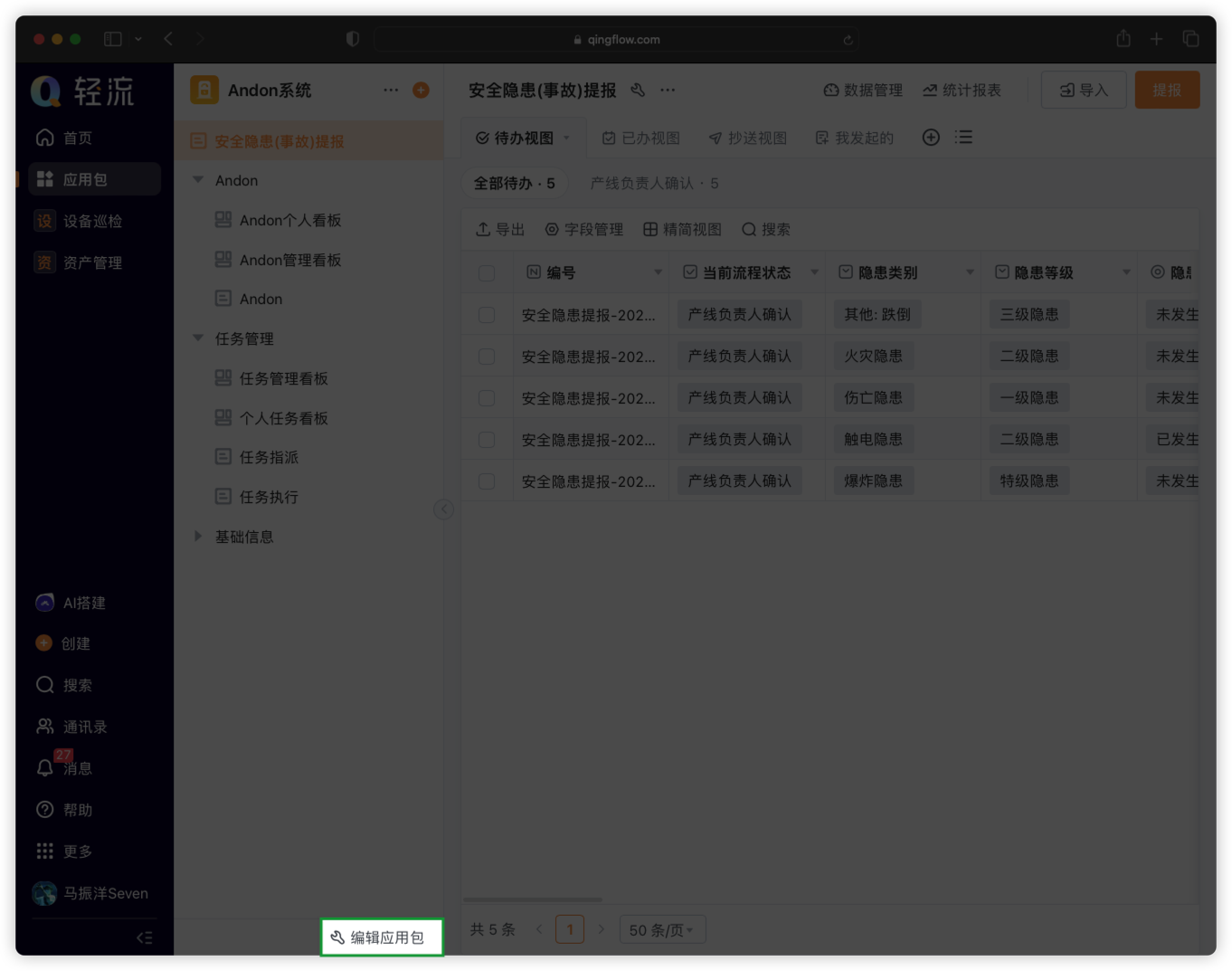Open the 50 条/页 page size dropdown
The image size is (1232, 971).
coord(662,930)
